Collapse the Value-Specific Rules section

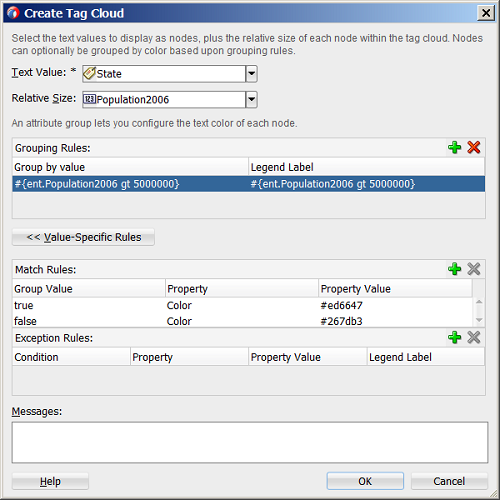click(x=83, y=237)
